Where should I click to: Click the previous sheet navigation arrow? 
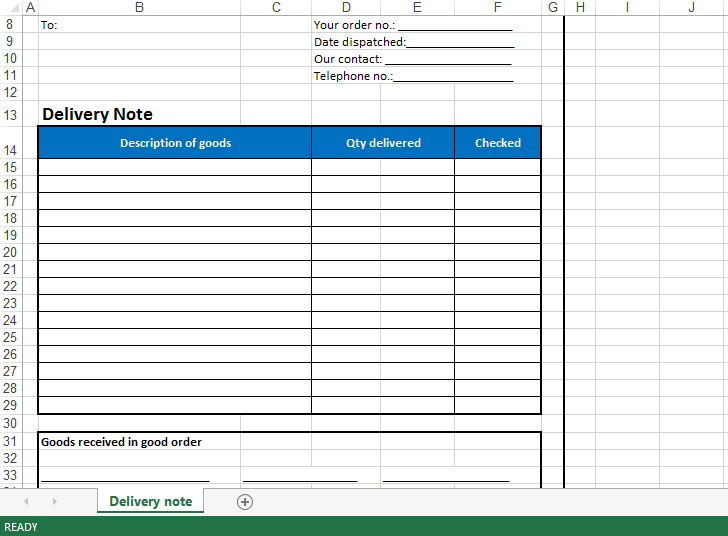26,502
